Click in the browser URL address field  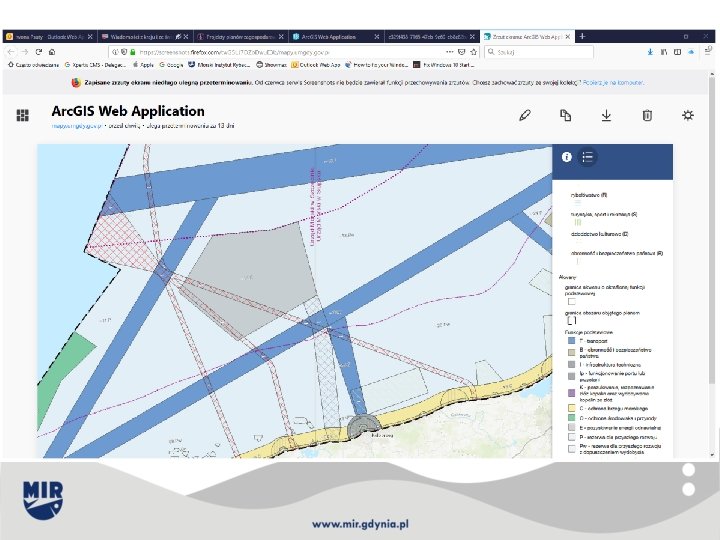[x=280, y=52]
